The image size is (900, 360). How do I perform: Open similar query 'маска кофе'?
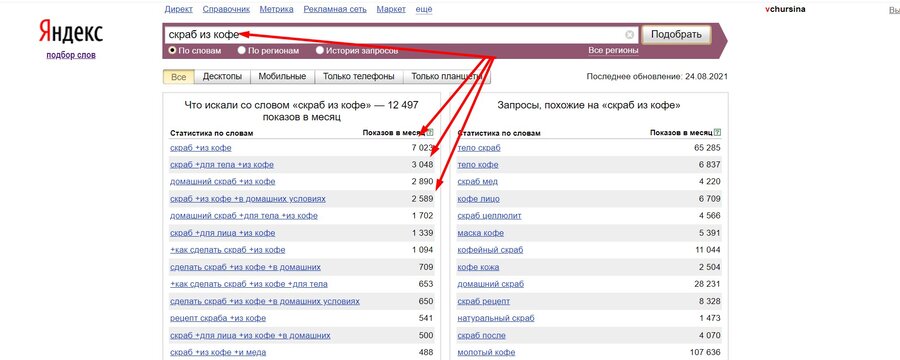tap(480, 233)
